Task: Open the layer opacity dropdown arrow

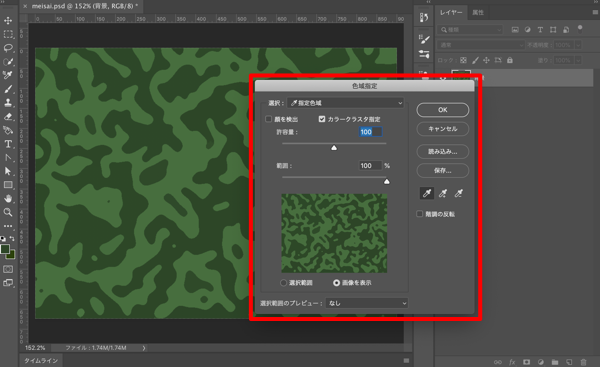Action: pyautogui.click(x=578, y=45)
